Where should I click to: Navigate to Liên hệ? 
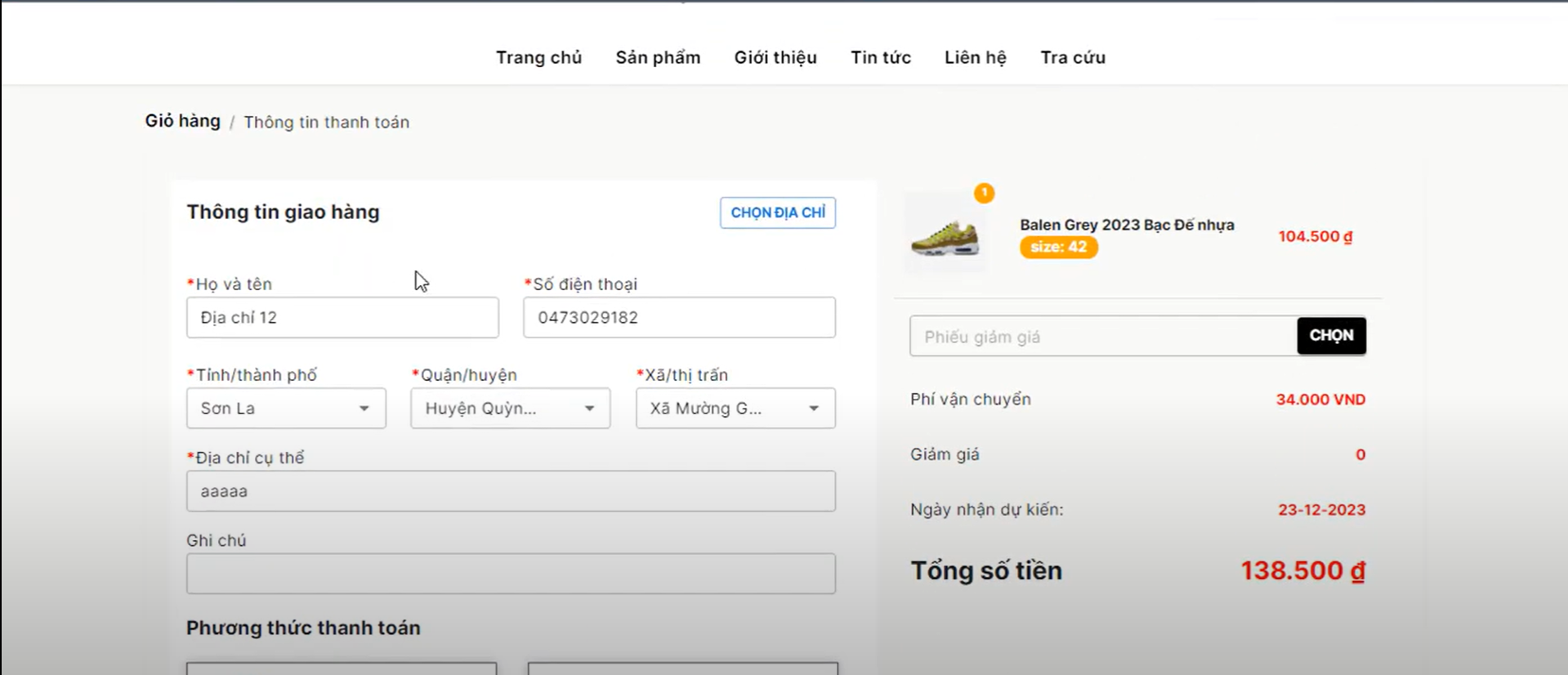click(976, 57)
